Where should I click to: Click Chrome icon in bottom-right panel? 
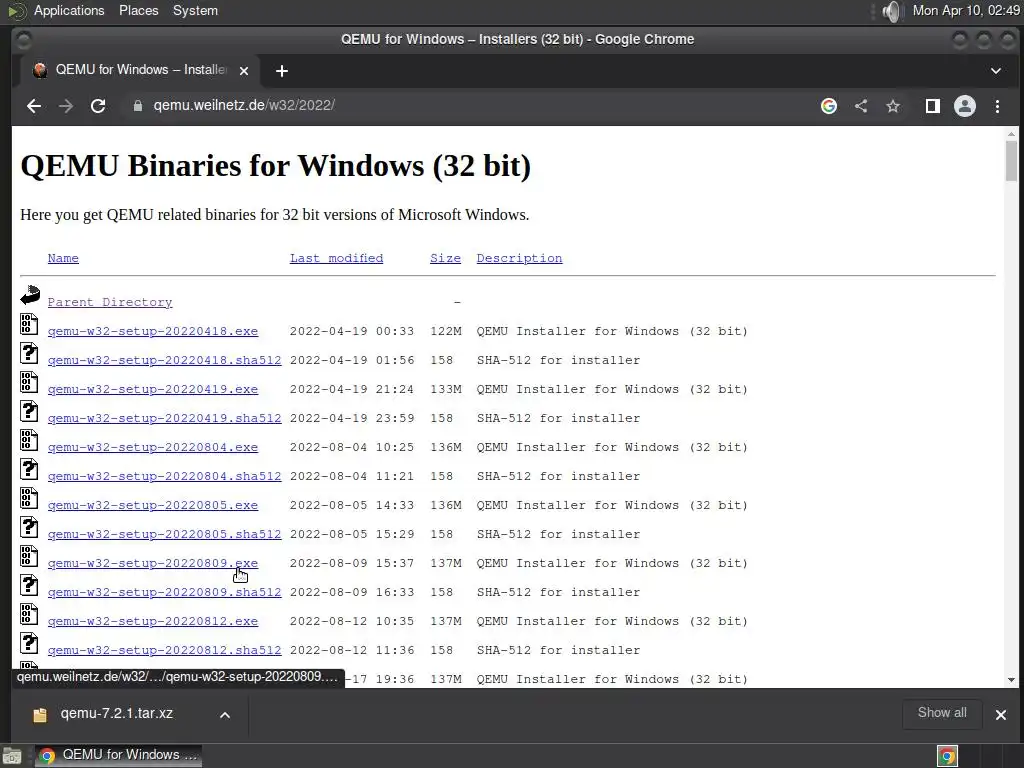(x=947, y=756)
